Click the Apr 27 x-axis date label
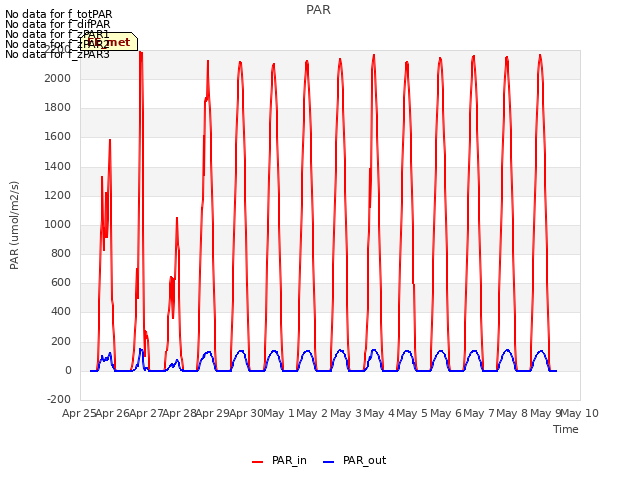Viewport: 640px width, 480px height. (x=146, y=413)
